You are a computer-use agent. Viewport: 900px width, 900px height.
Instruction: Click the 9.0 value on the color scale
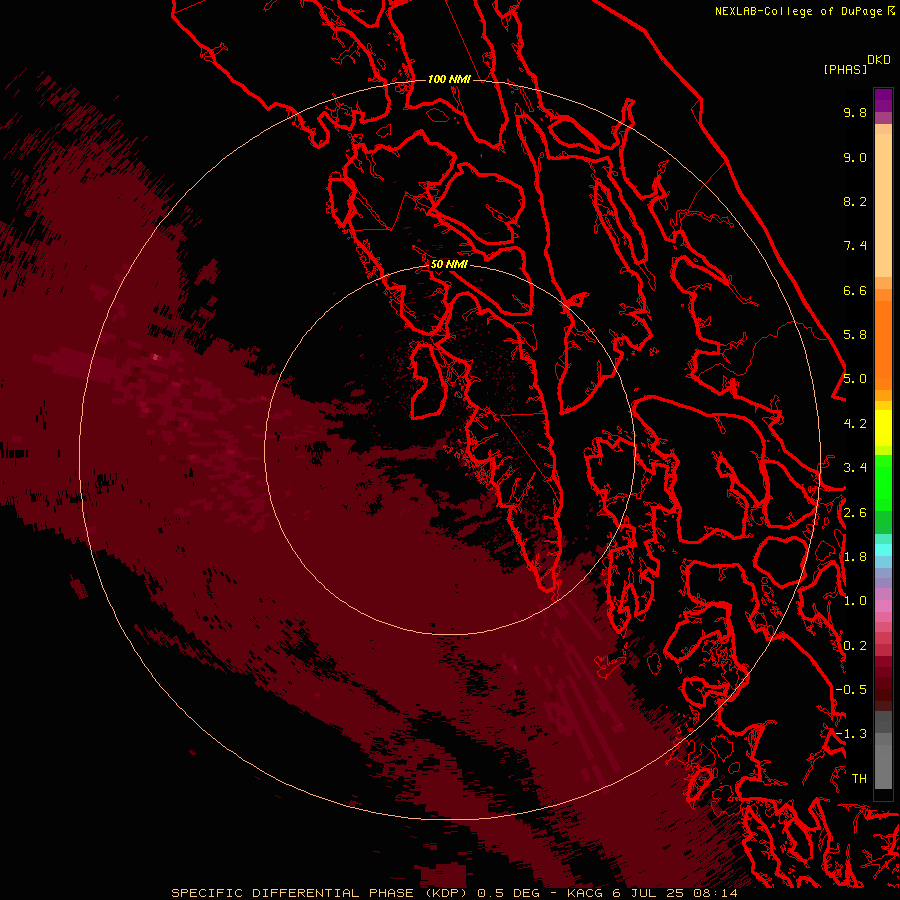(x=855, y=157)
